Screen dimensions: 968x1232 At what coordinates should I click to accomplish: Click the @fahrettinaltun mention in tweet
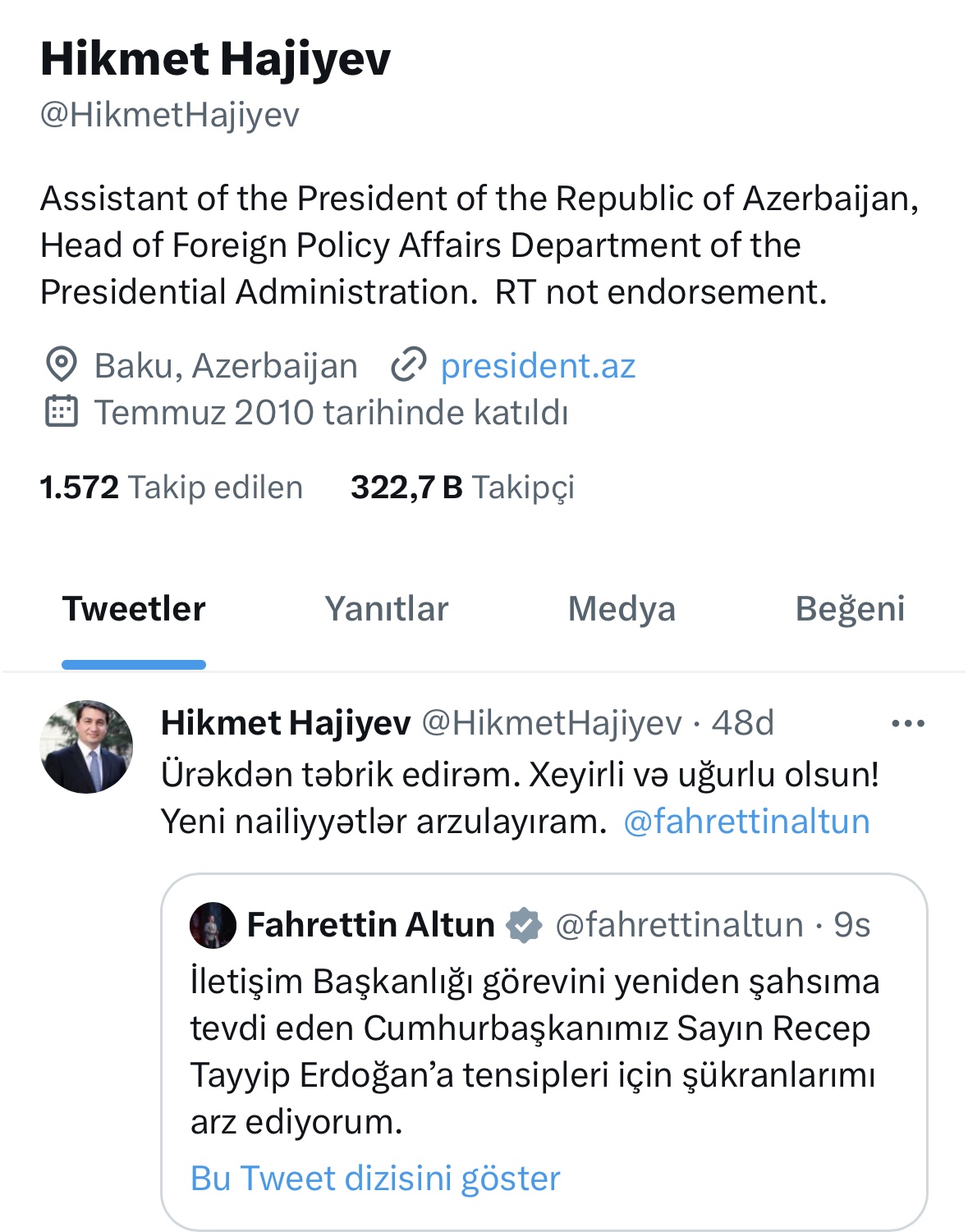[x=746, y=821]
